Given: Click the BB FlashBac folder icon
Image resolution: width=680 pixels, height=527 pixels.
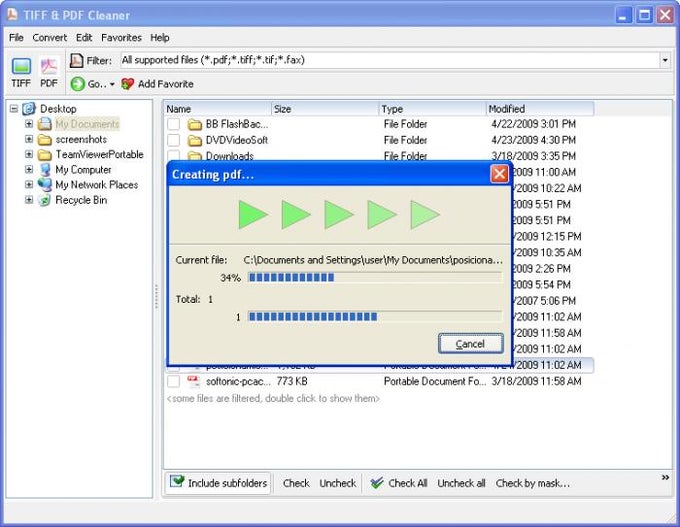Looking at the screenshot, I should 195,124.
